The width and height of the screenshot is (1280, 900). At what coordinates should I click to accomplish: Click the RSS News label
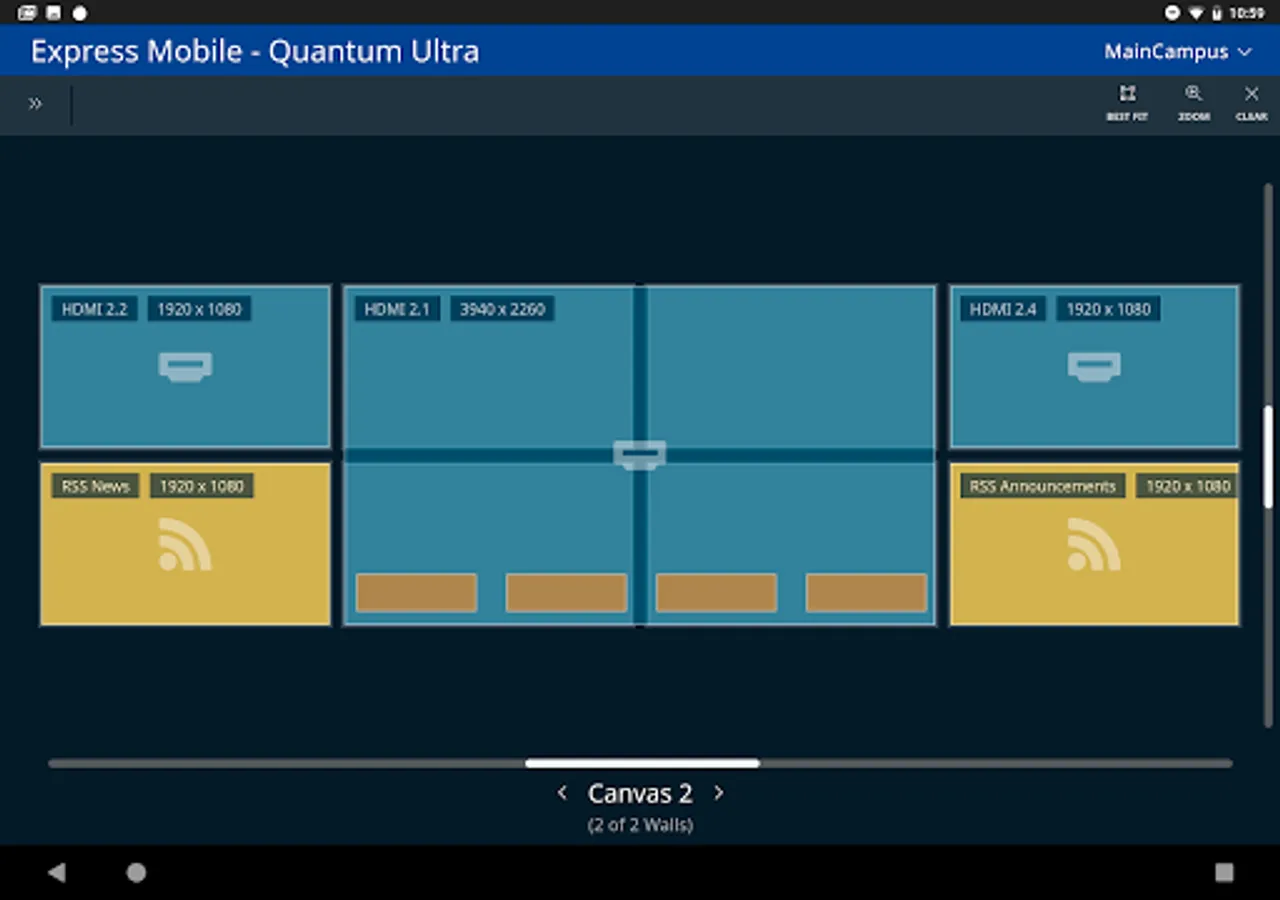pos(96,486)
